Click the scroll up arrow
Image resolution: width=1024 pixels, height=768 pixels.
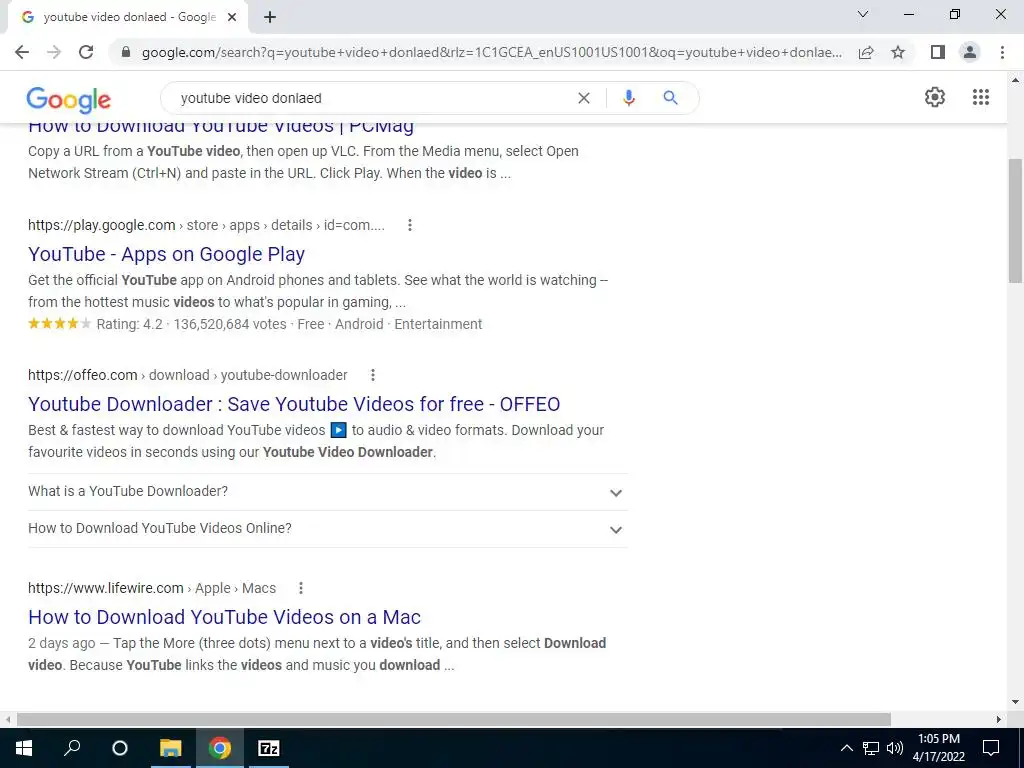1015,80
